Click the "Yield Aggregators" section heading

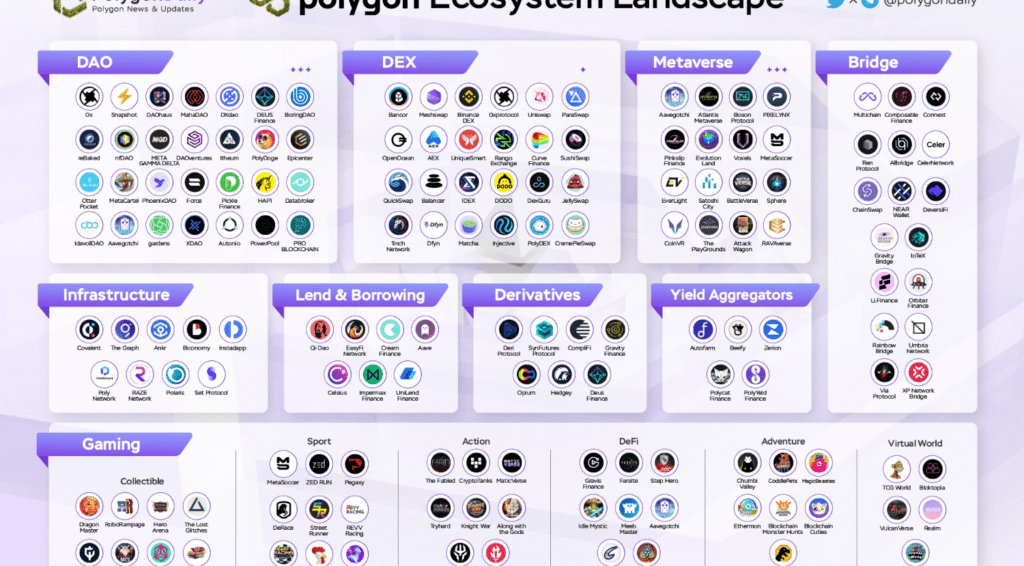(731, 295)
